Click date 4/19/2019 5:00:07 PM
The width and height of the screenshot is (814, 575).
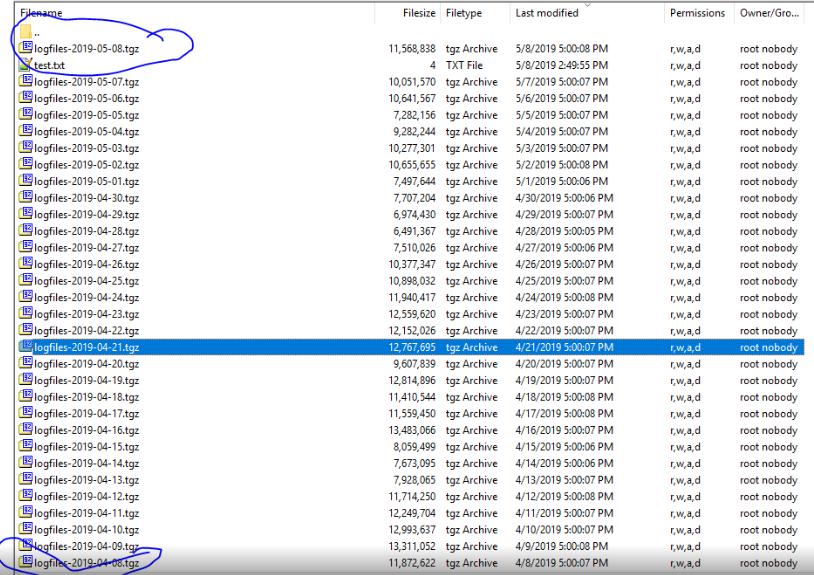pos(564,381)
